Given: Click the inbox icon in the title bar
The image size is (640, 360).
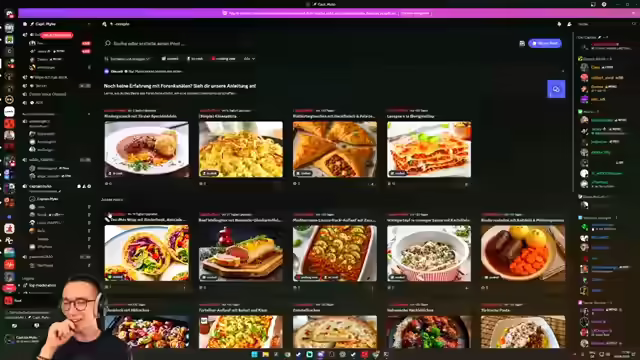Looking at the screenshot, I should (593, 4).
